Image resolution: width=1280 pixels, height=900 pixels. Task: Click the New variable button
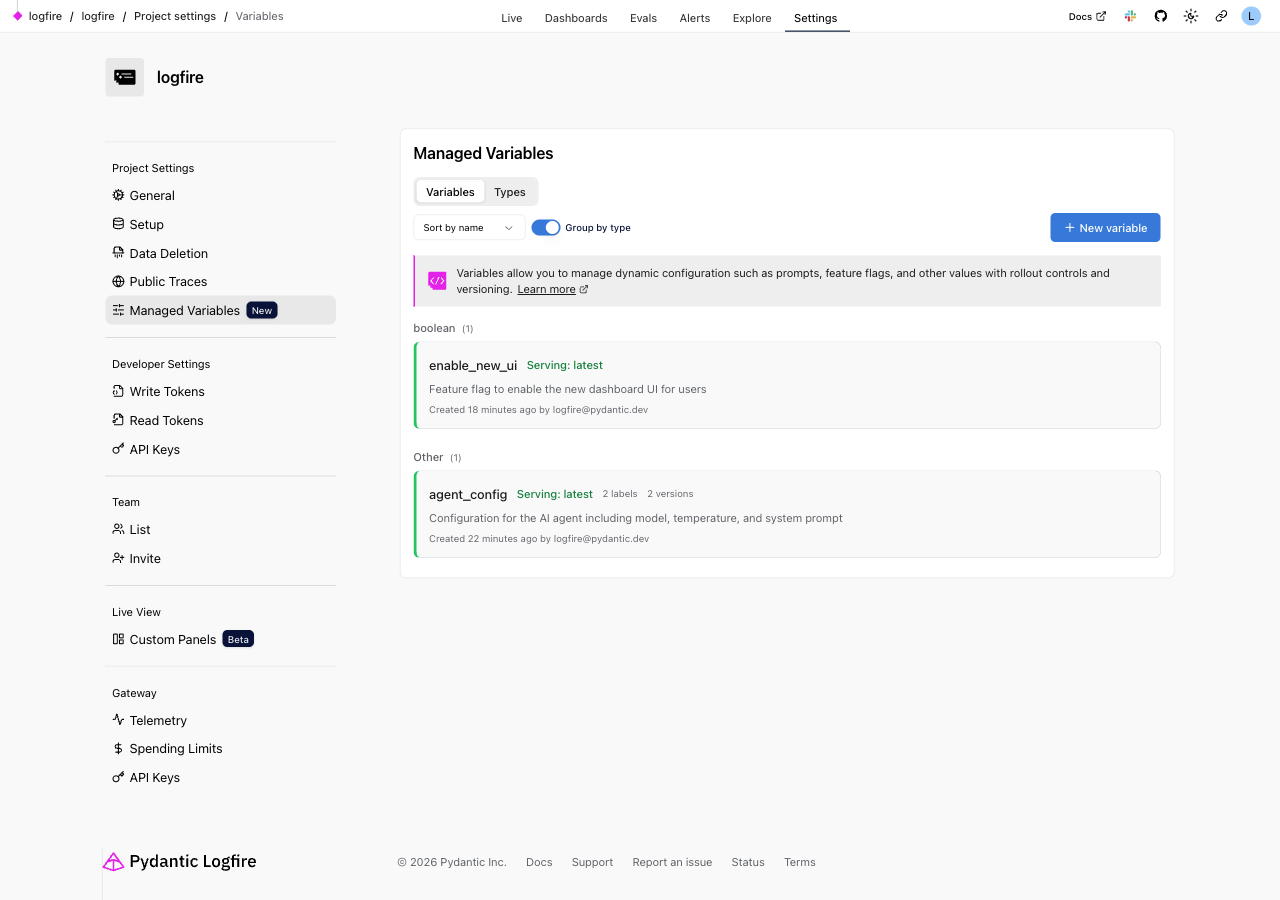pyautogui.click(x=1105, y=228)
